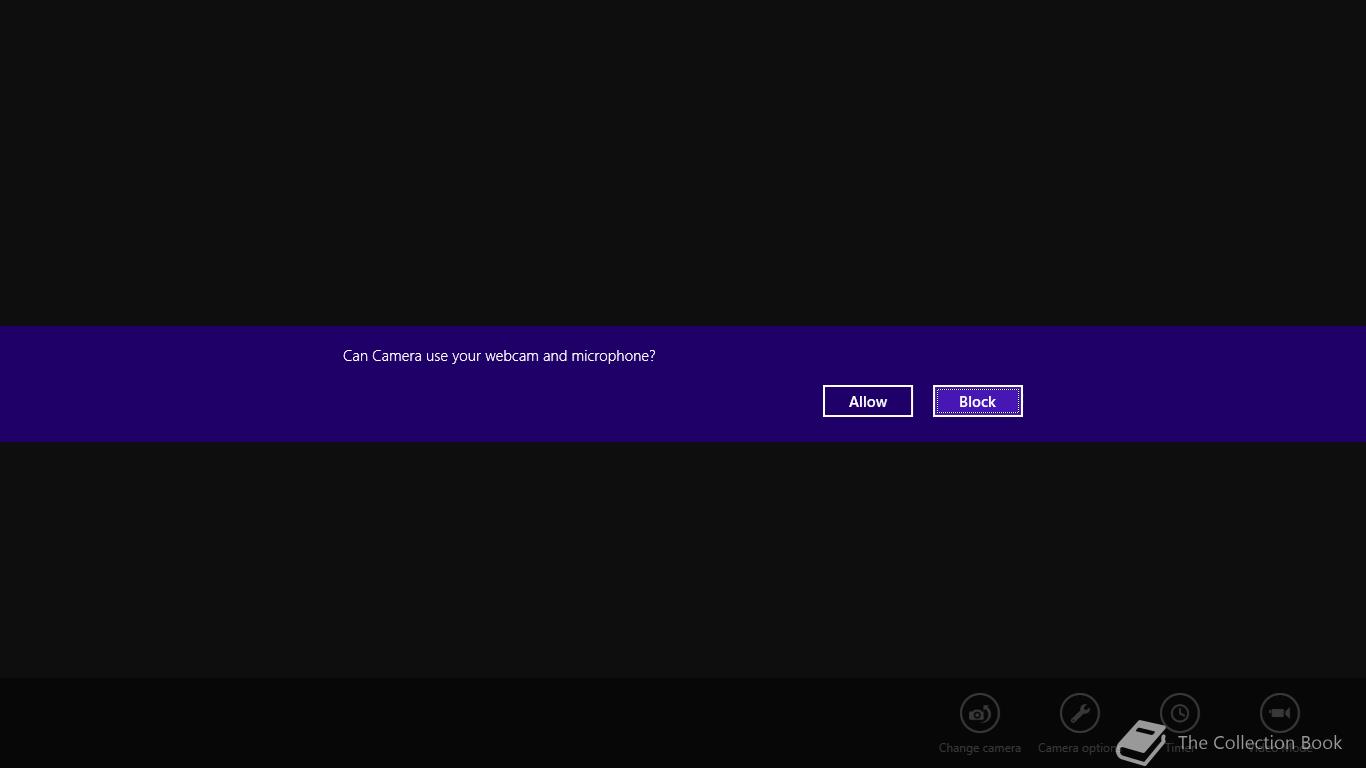Switch to Video mode camcorder icon
This screenshot has width=1366, height=768.
pos(1280,713)
